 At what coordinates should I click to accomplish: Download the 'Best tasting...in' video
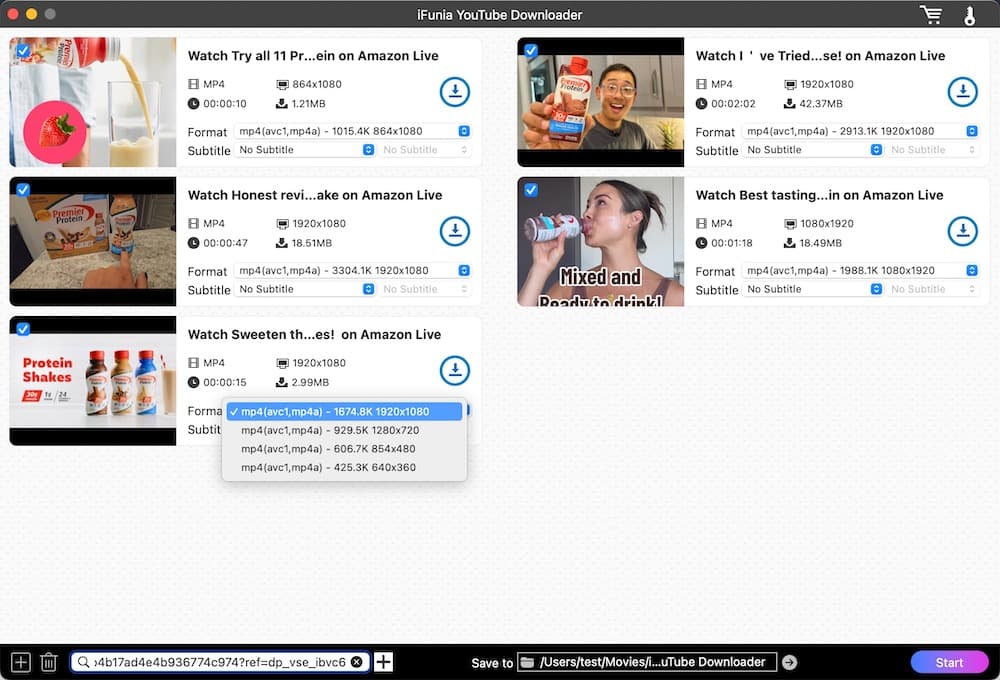click(x=962, y=231)
